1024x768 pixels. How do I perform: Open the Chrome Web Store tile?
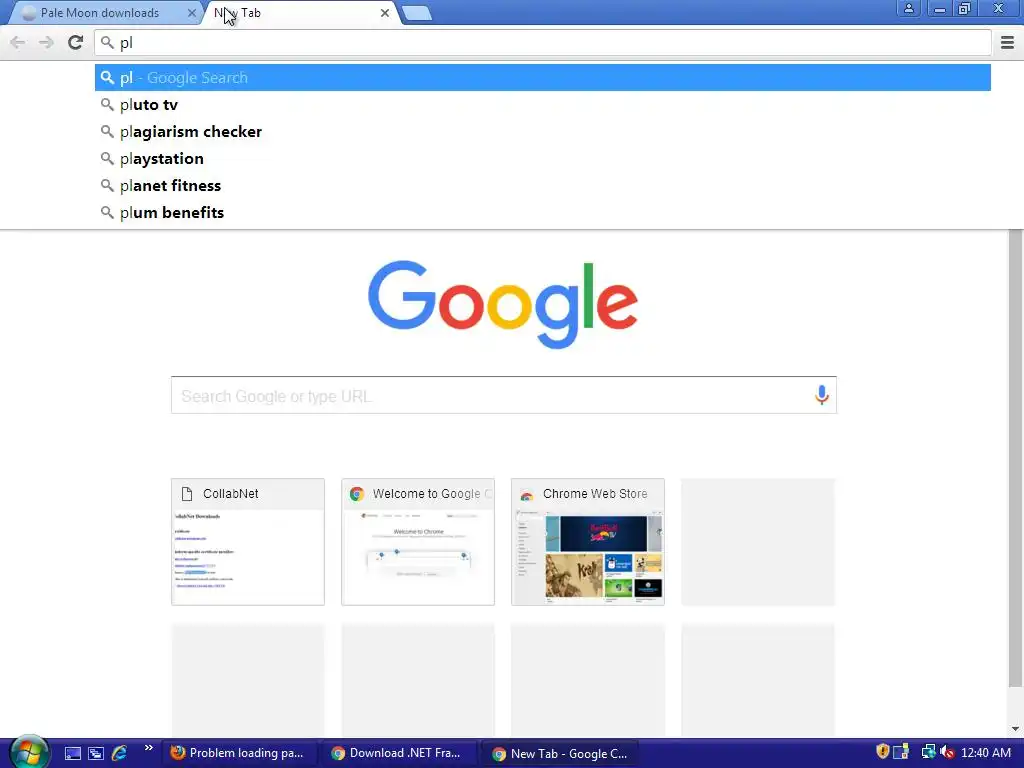pos(588,542)
